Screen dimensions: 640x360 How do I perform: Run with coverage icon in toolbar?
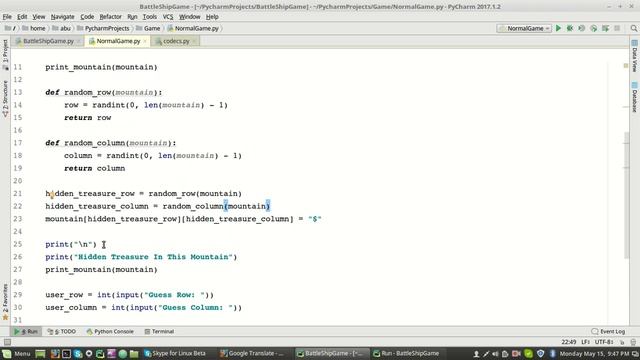[x=582, y=28]
